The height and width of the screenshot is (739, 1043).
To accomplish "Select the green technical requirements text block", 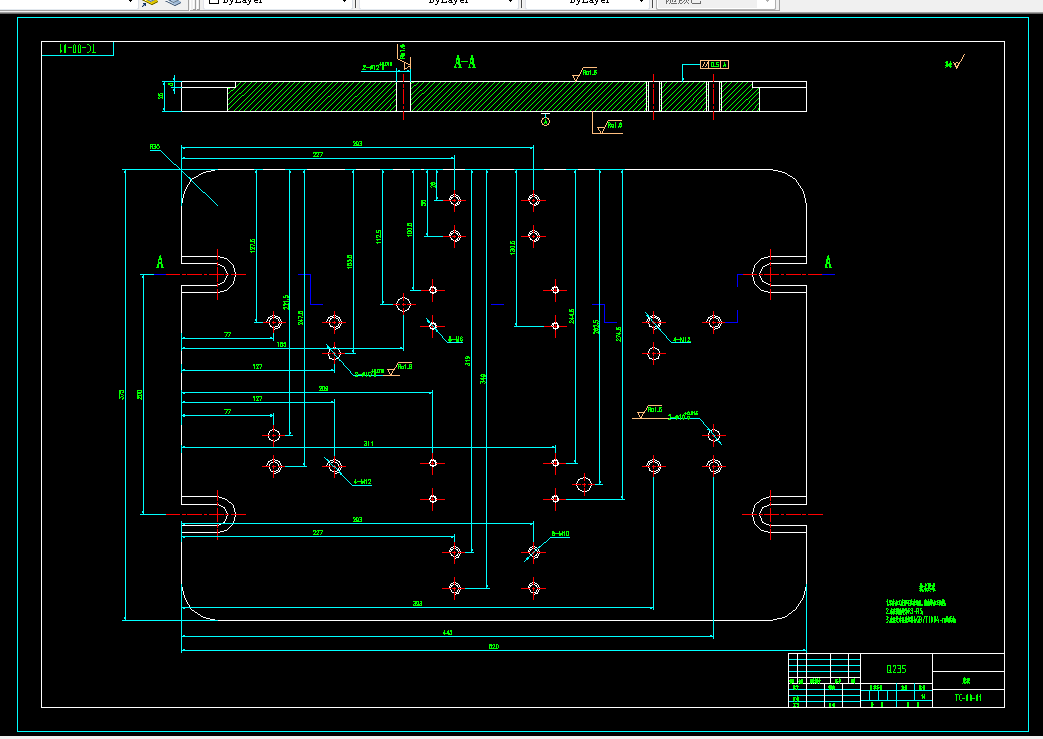I will (920, 605).
